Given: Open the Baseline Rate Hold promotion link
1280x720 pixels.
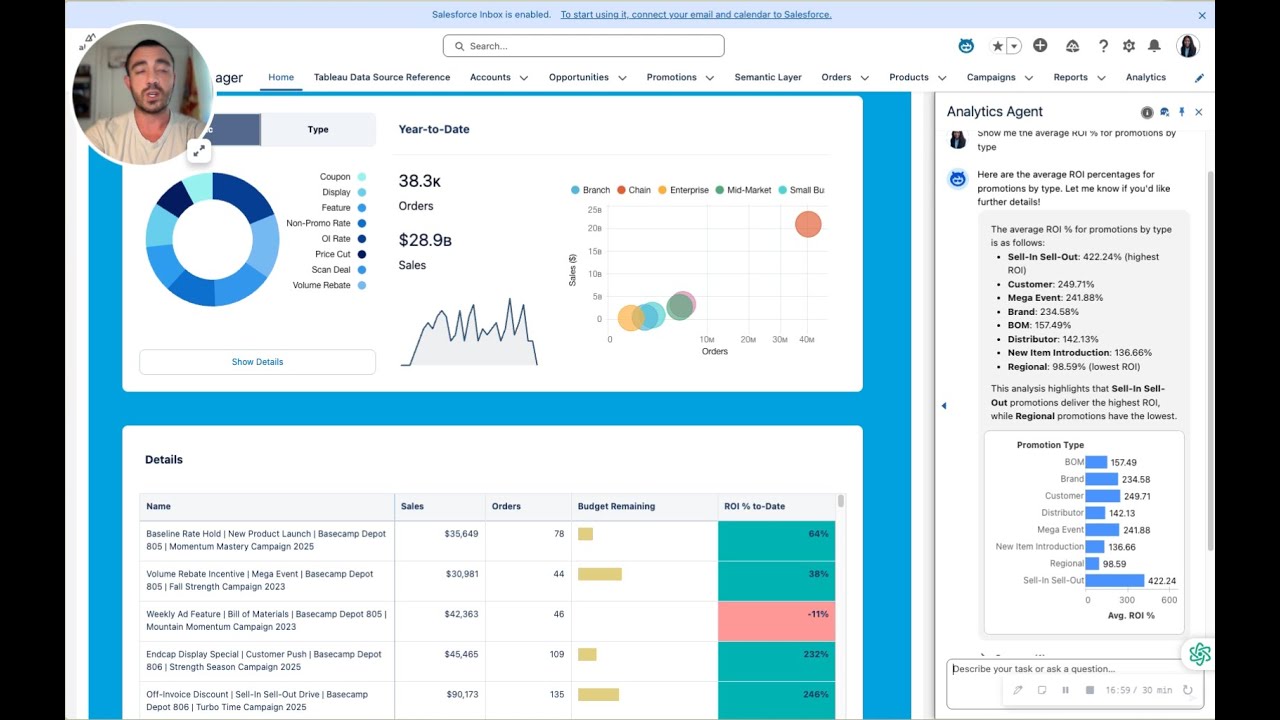Looking at the screenshot, I should click(266, 540).
